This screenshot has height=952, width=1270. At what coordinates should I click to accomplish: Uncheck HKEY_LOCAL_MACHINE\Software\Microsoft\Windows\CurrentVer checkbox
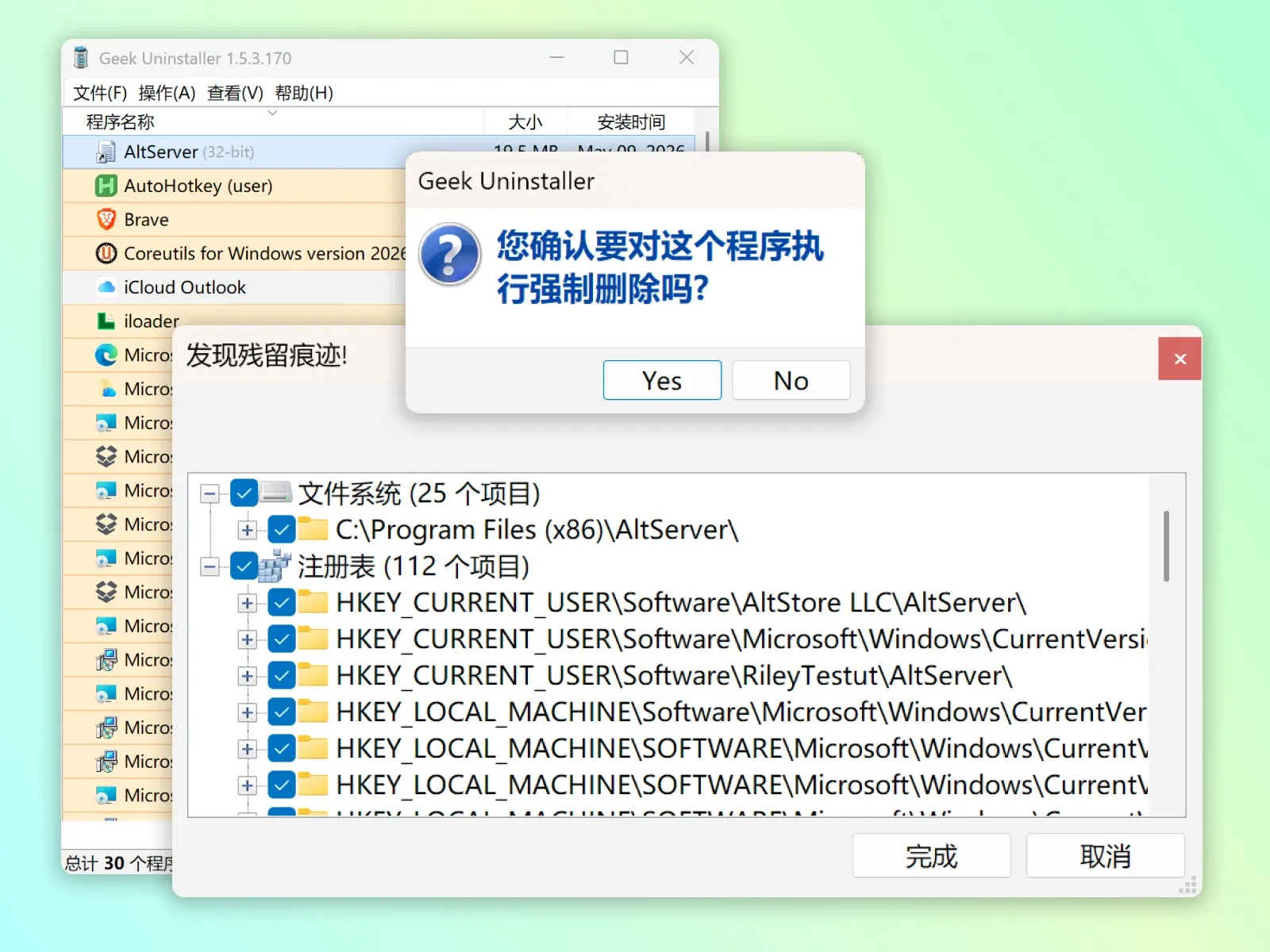tap(282, 712)
